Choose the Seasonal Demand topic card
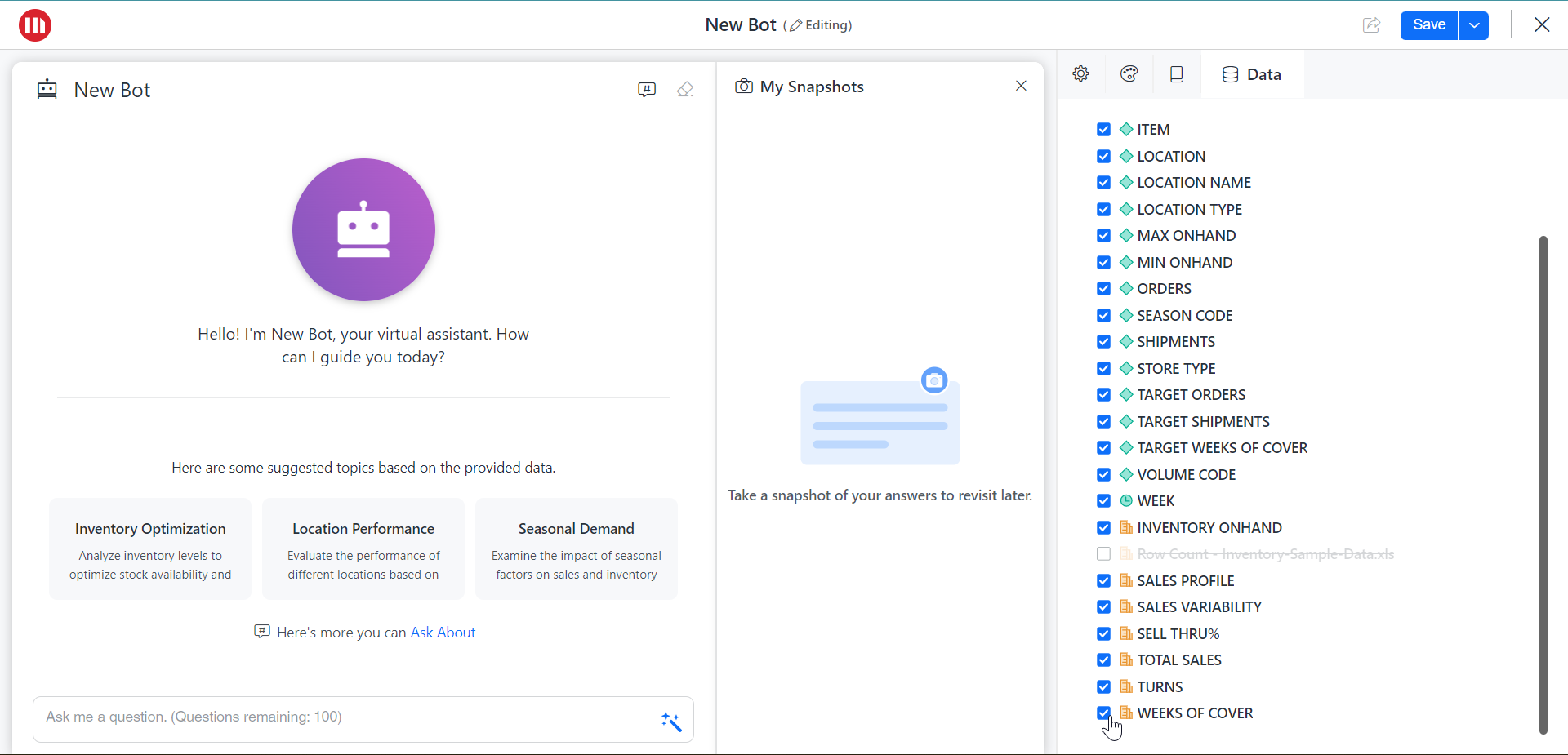The width and height of the screenshot is (1568, 755). click(576, 549)
